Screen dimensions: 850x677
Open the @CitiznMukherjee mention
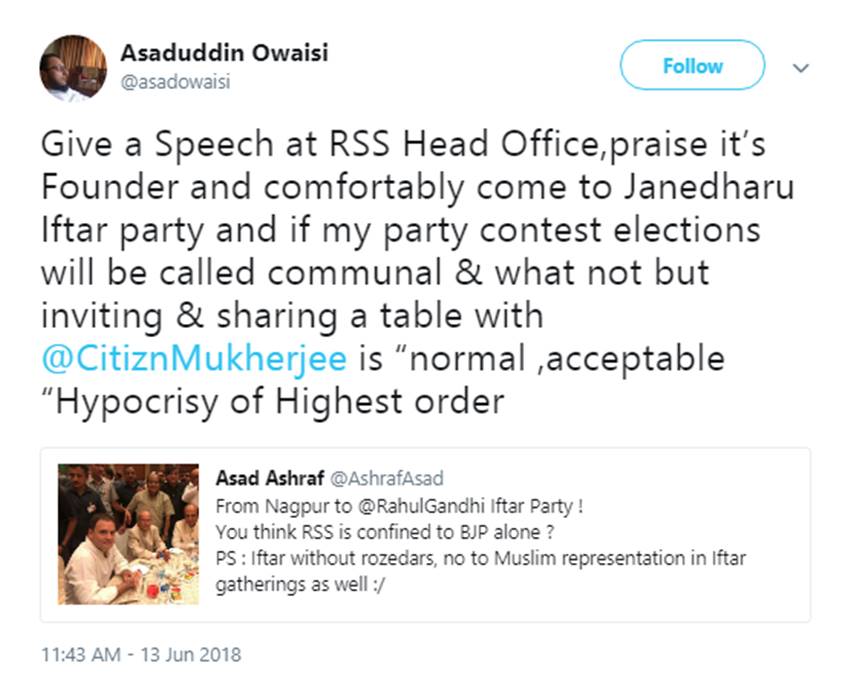coord(193,357)
